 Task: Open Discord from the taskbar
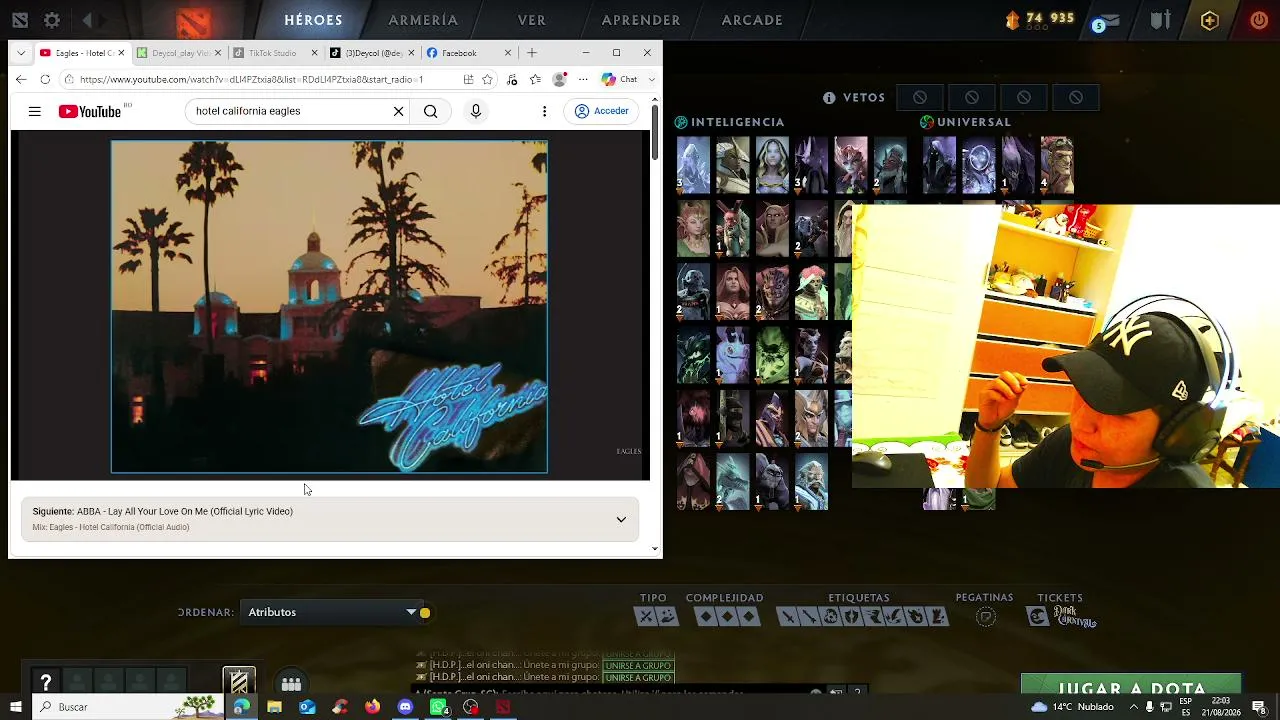[x=405, y=707]
